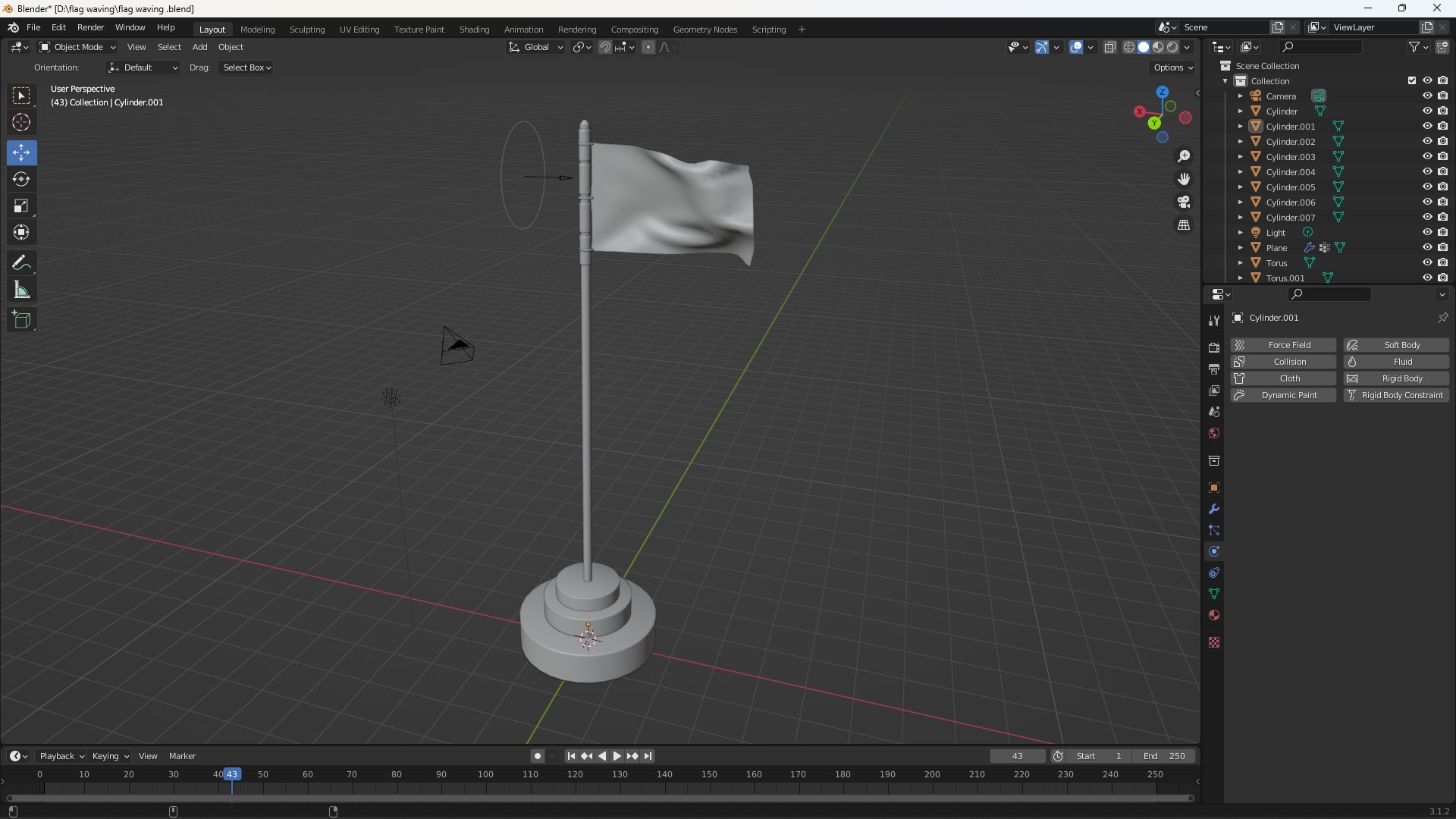Switch to the Geometry Nodes workspace
The image size is (1456, 819).
click(704, 30)
